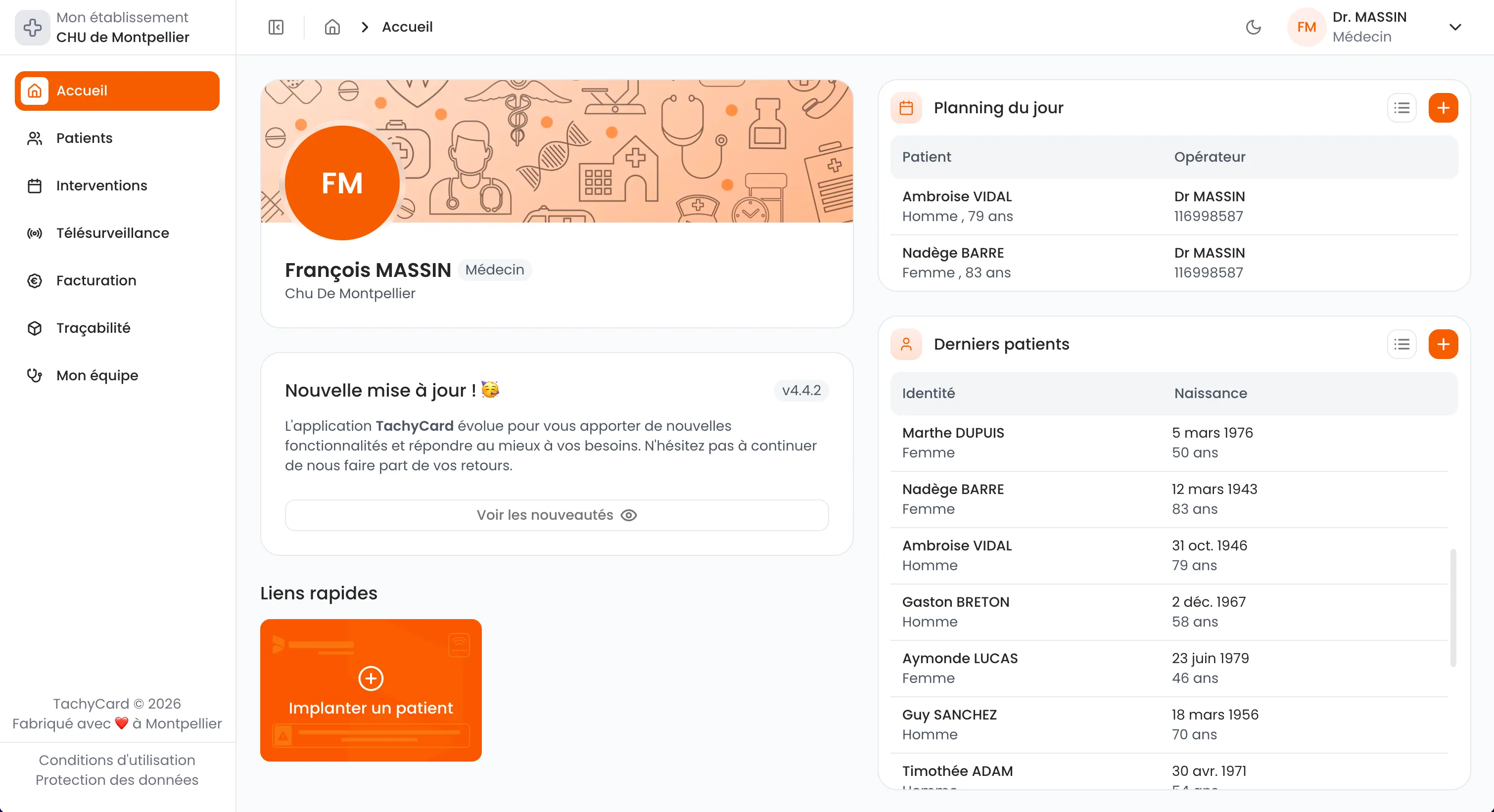Click Marthe DUPUIS in Derniers patients

point(1168,443)
